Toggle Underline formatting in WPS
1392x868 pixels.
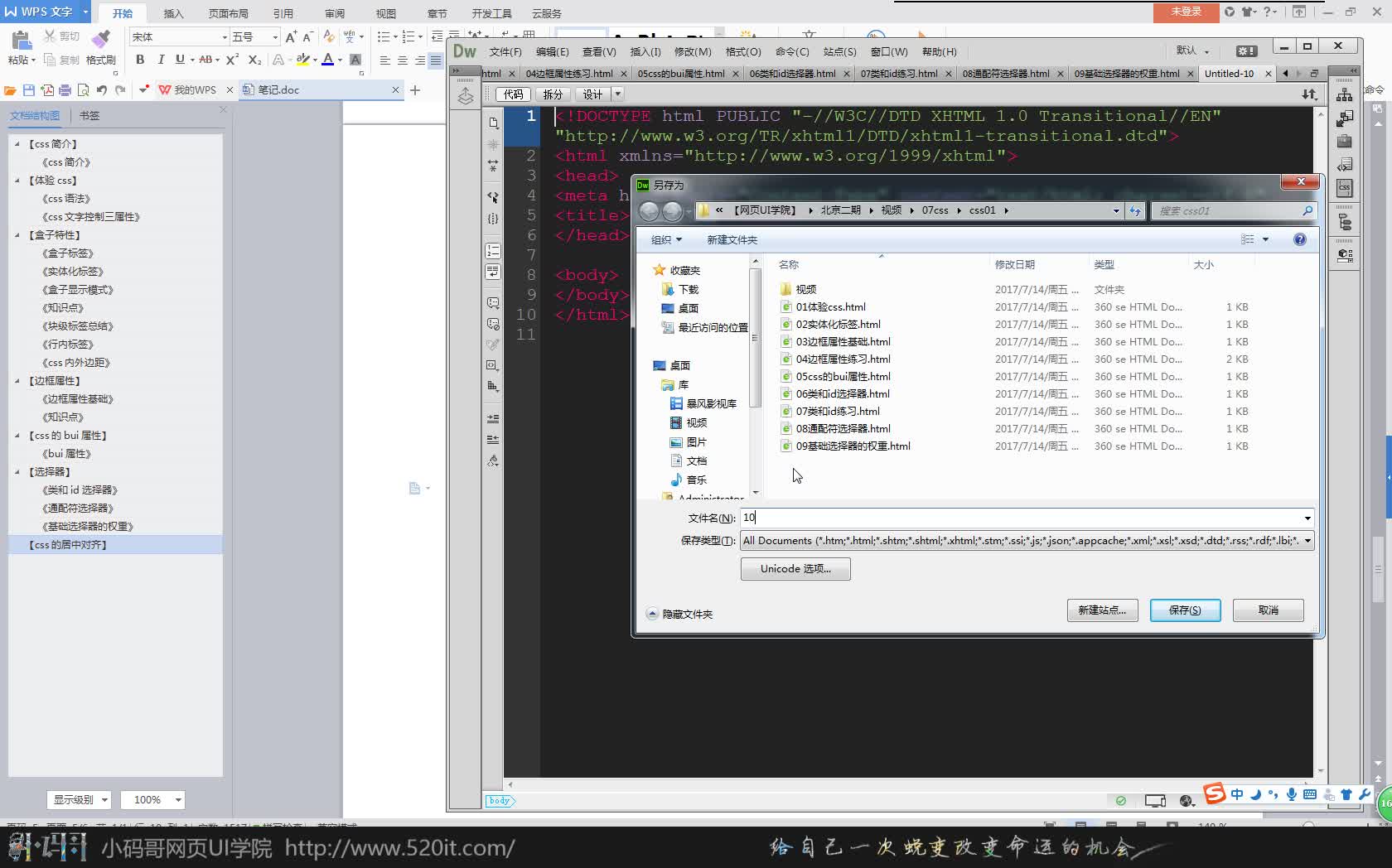point(180,60)
